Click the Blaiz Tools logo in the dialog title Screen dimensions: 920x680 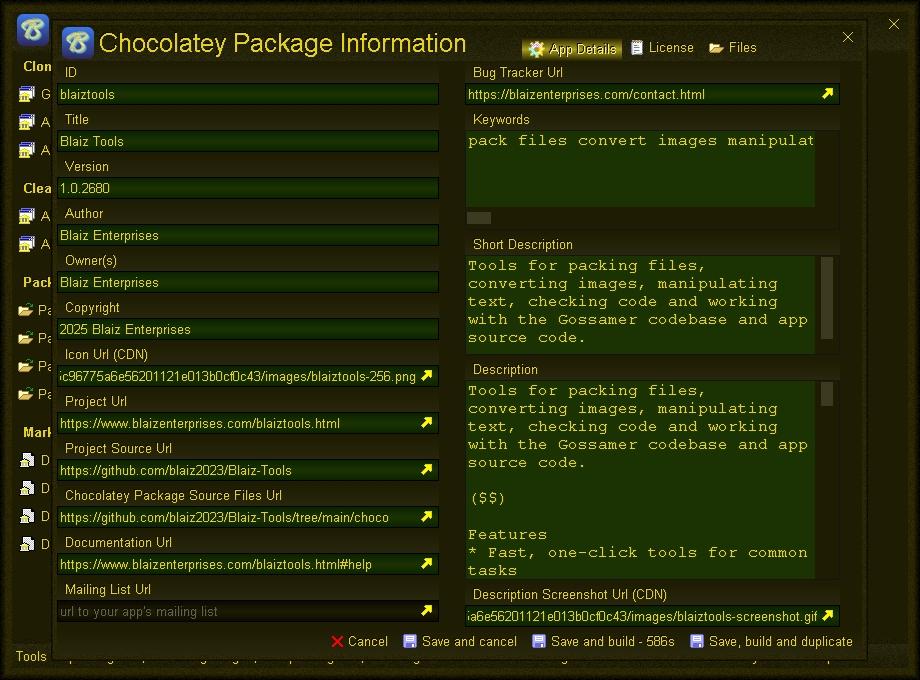point(78,43)
